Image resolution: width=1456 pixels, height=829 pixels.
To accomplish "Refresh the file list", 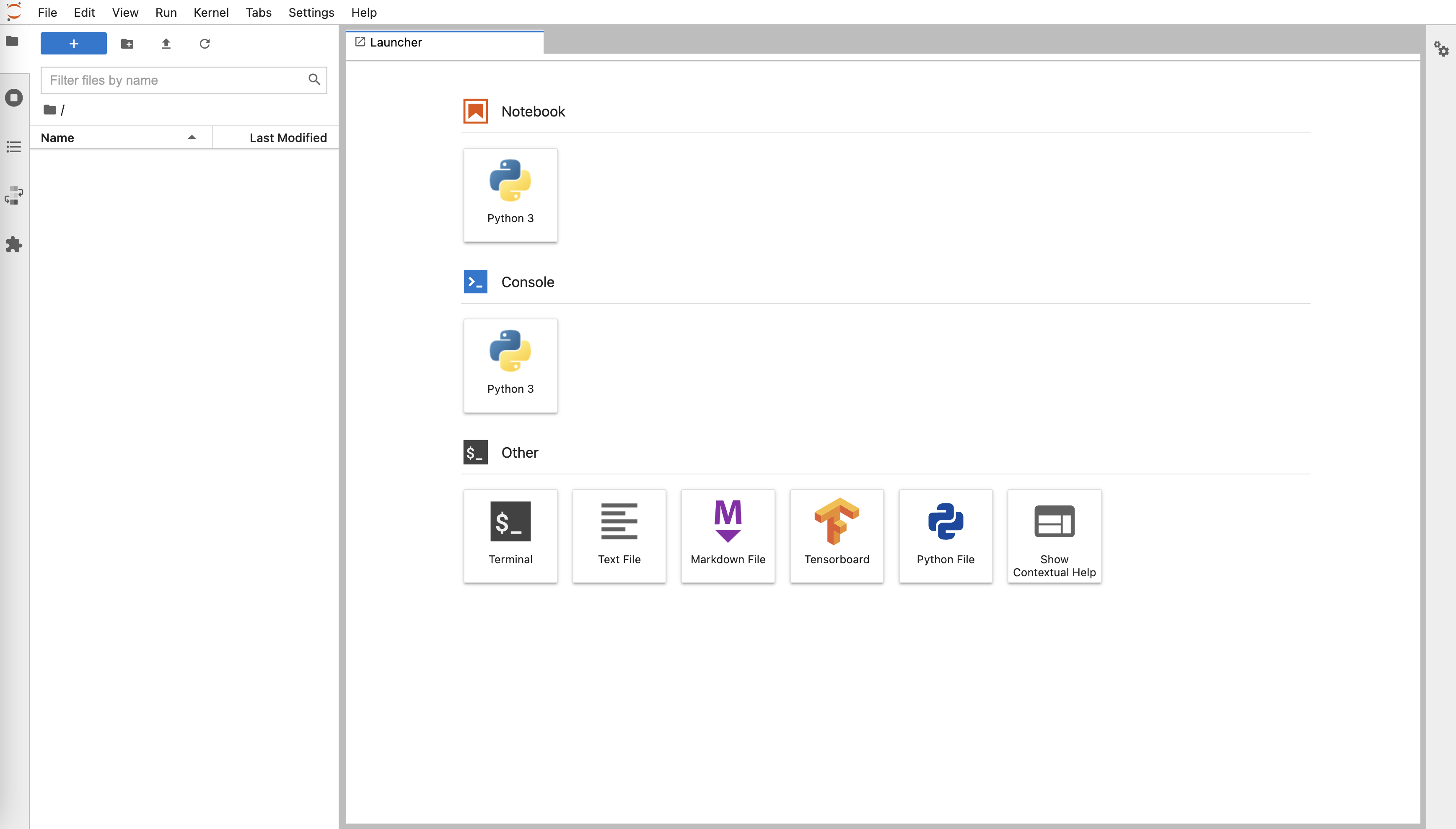I will click(205, 44).
